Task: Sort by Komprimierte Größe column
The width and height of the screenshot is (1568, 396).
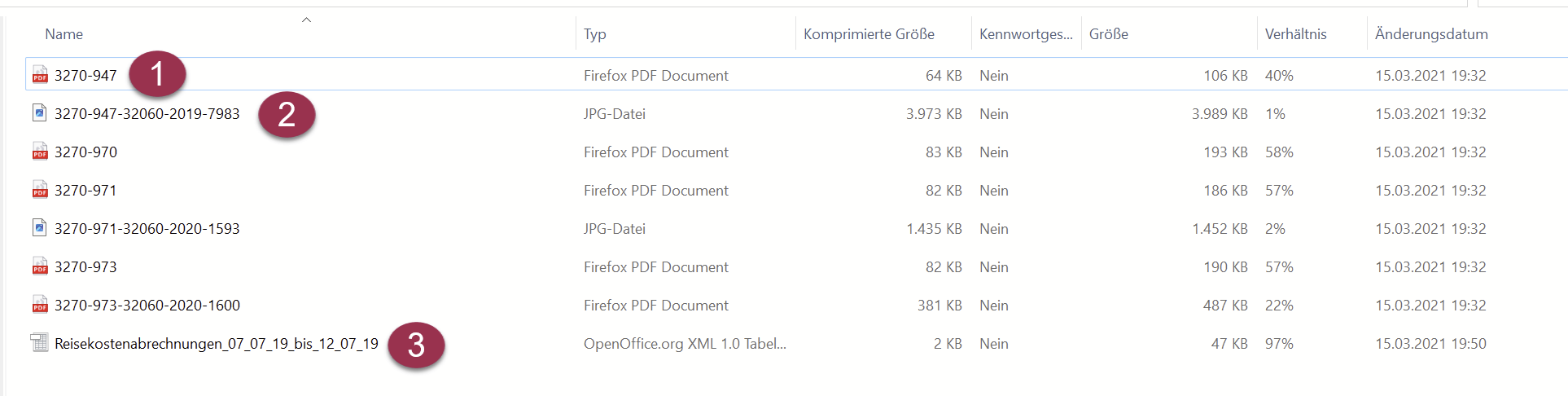Action: click(x=869, y=34)
